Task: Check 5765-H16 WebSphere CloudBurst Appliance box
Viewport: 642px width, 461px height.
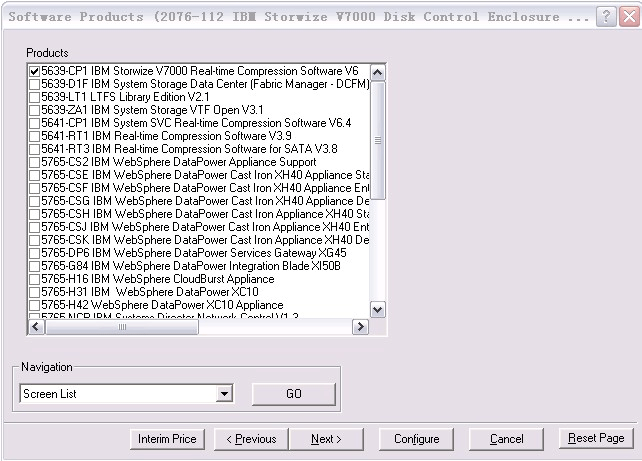Action: [x=34, y=279]
